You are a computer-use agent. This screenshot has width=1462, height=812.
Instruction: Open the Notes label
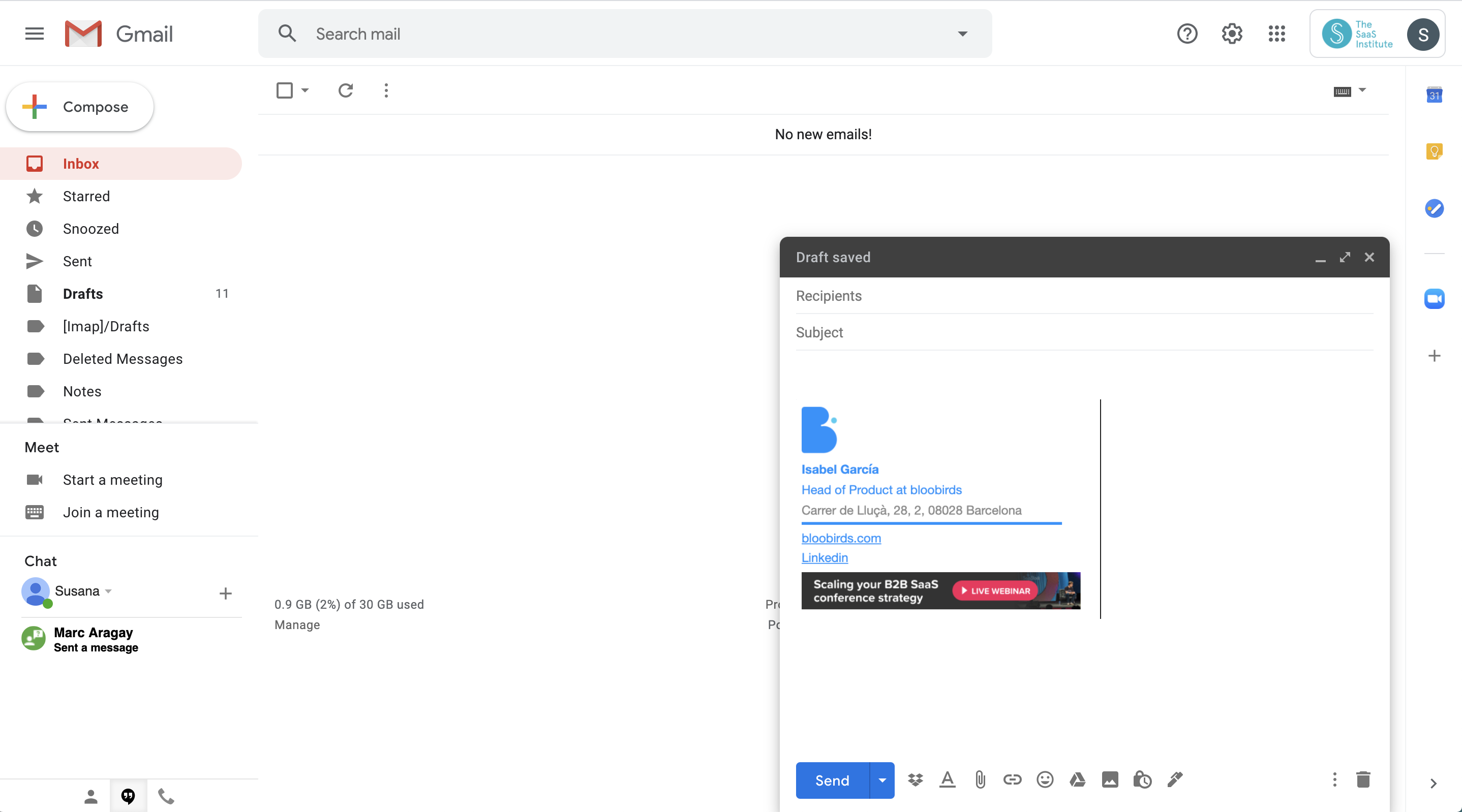click(121, 392)
